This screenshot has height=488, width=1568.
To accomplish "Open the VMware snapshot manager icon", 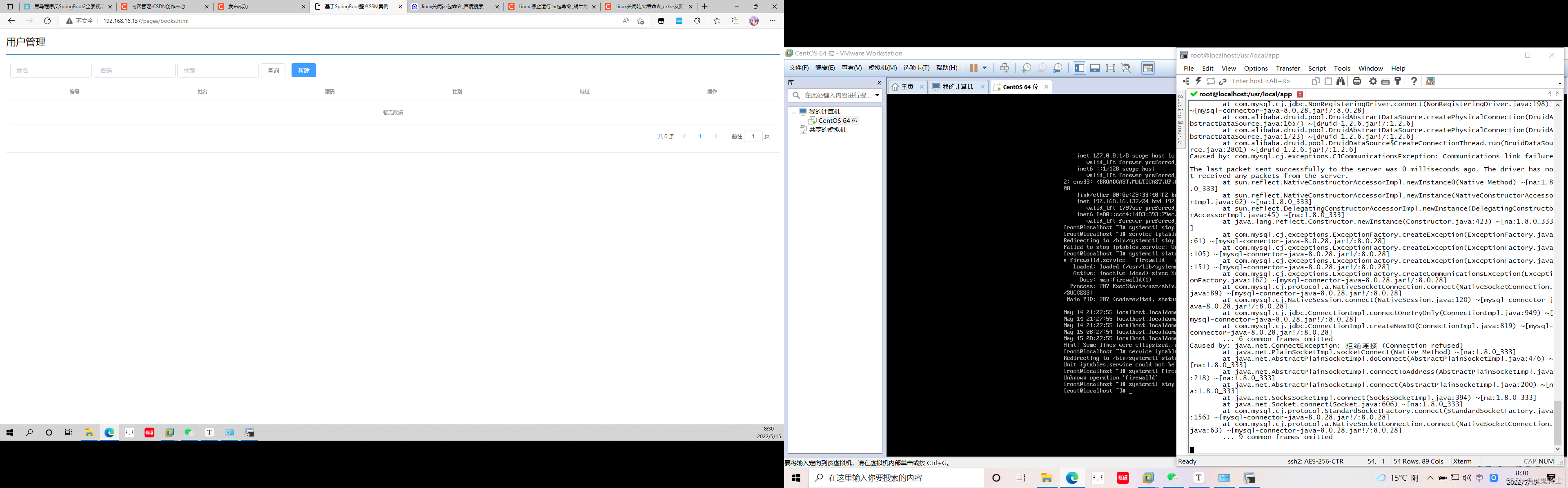I will point(1057,68).
